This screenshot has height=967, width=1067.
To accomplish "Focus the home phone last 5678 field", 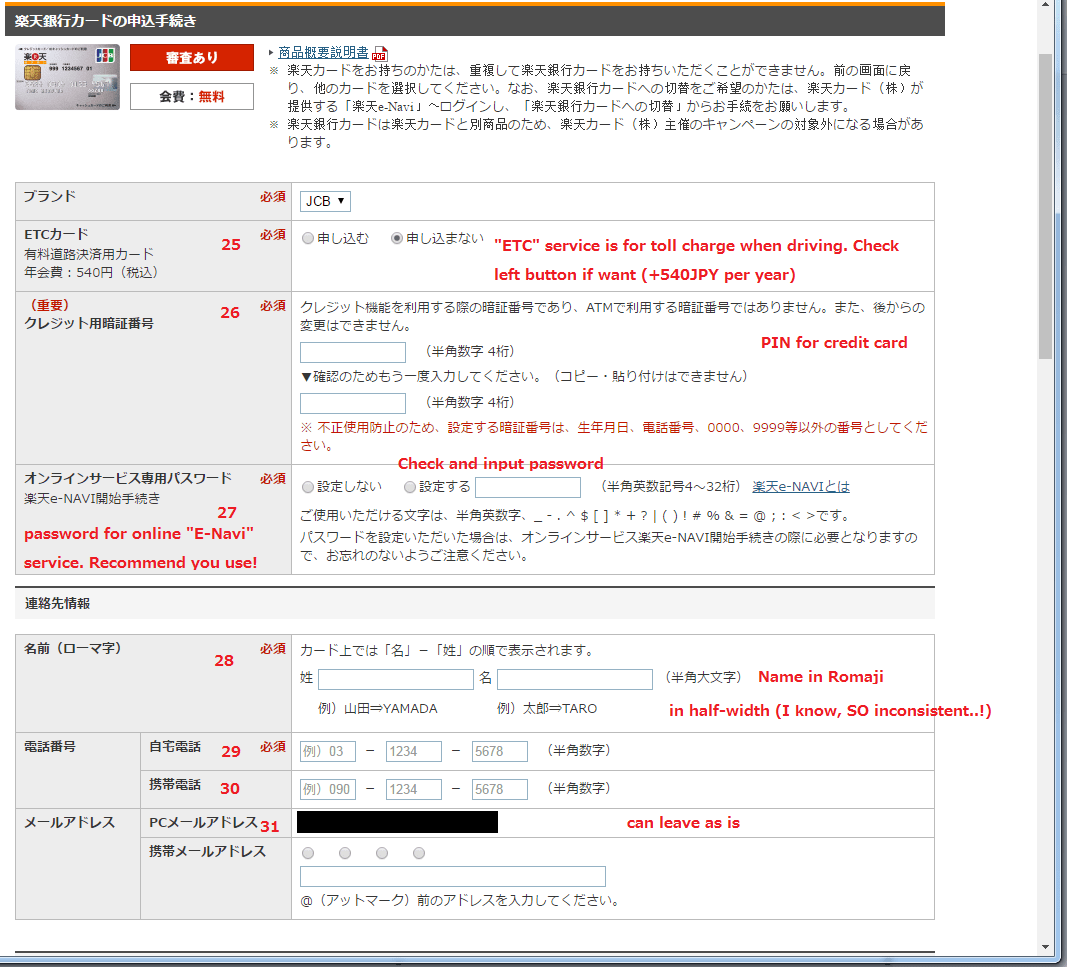I will click(499, 751).
